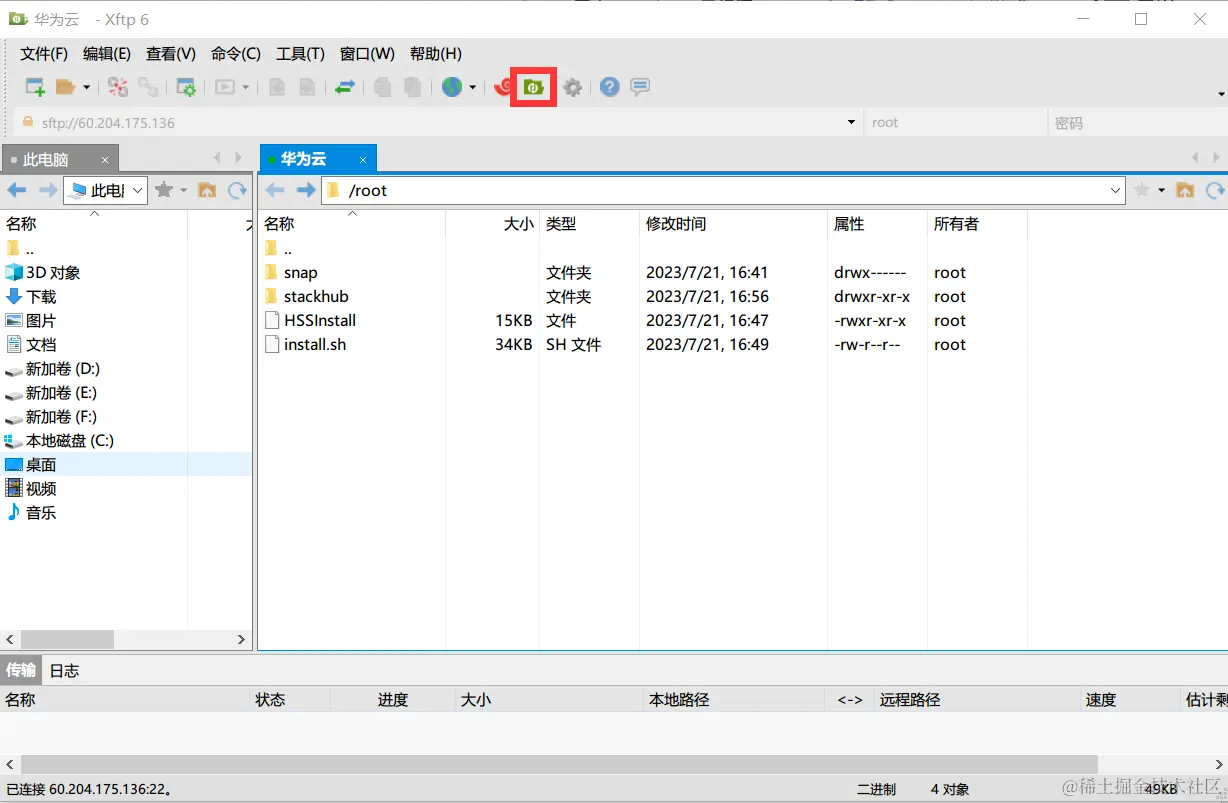Screen dimensions: 1228x803
Task: Refresh the remote /root directory
Action: 1213,190
